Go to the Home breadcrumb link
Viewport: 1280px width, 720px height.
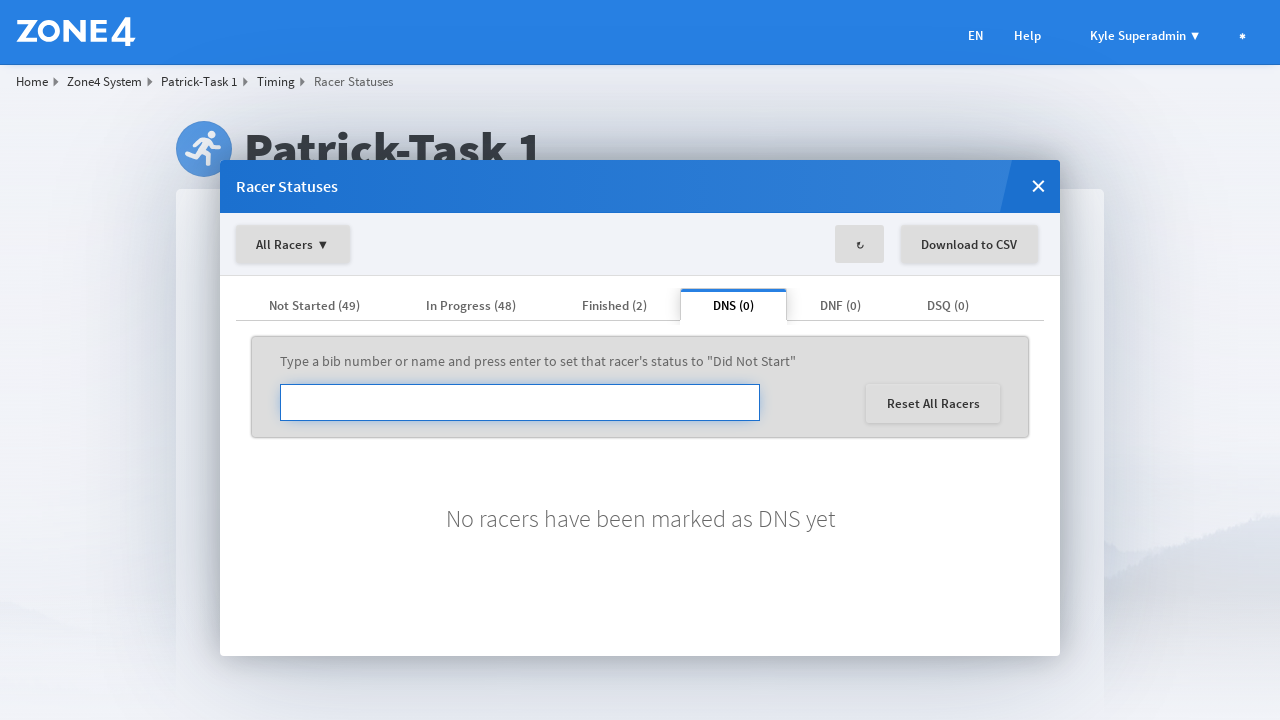coord(32,82)
